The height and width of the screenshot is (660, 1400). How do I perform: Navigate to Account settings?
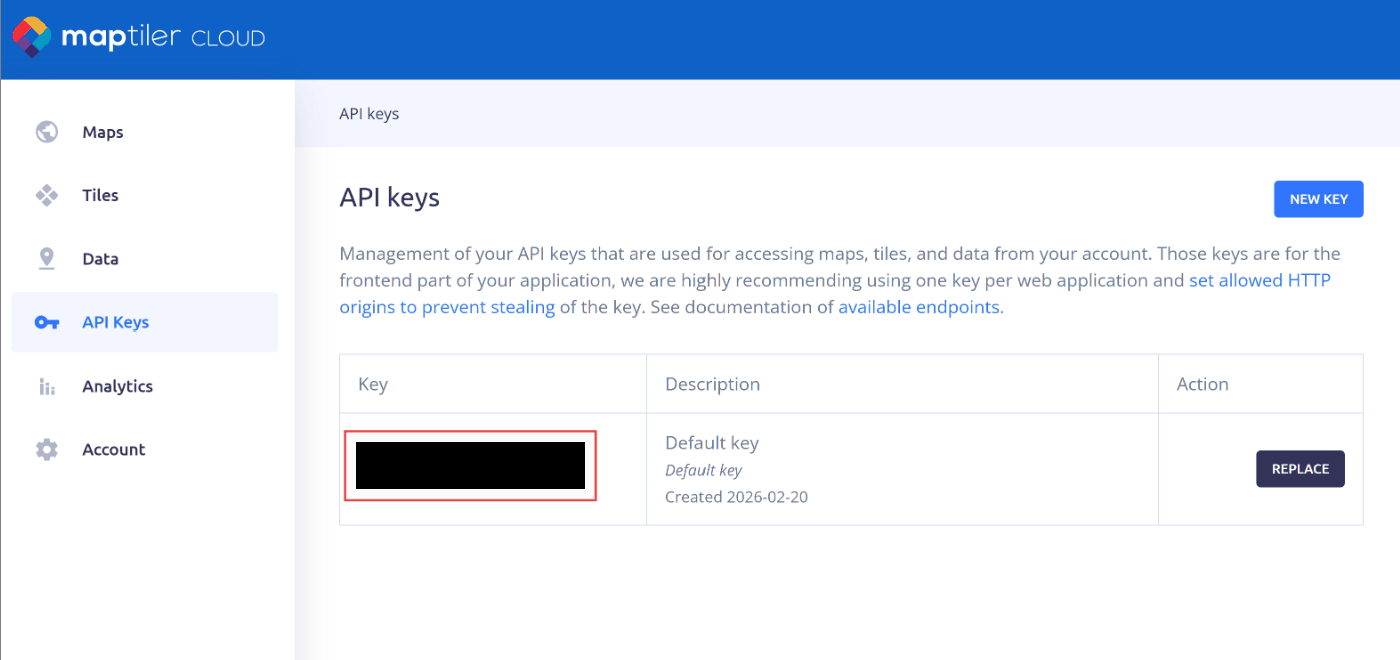[113, 449]
